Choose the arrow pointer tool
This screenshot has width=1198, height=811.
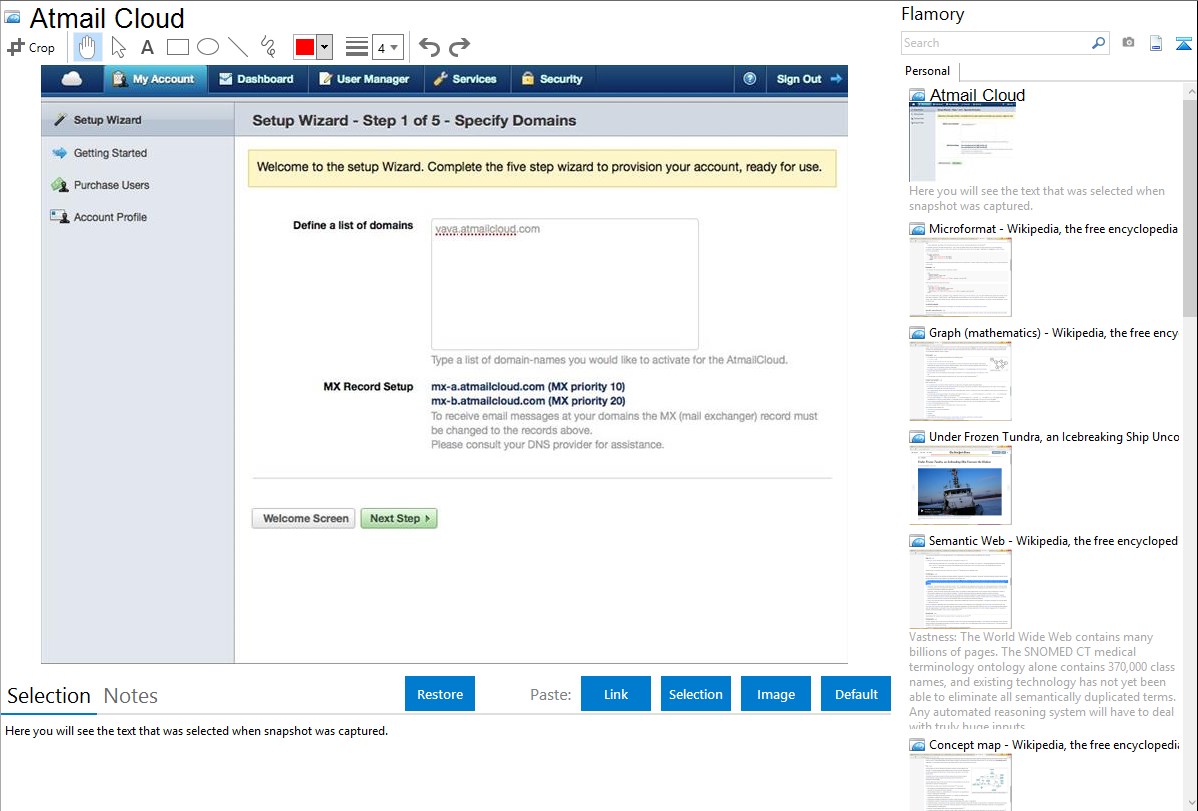pyautogui.click(x=118, y=47)
